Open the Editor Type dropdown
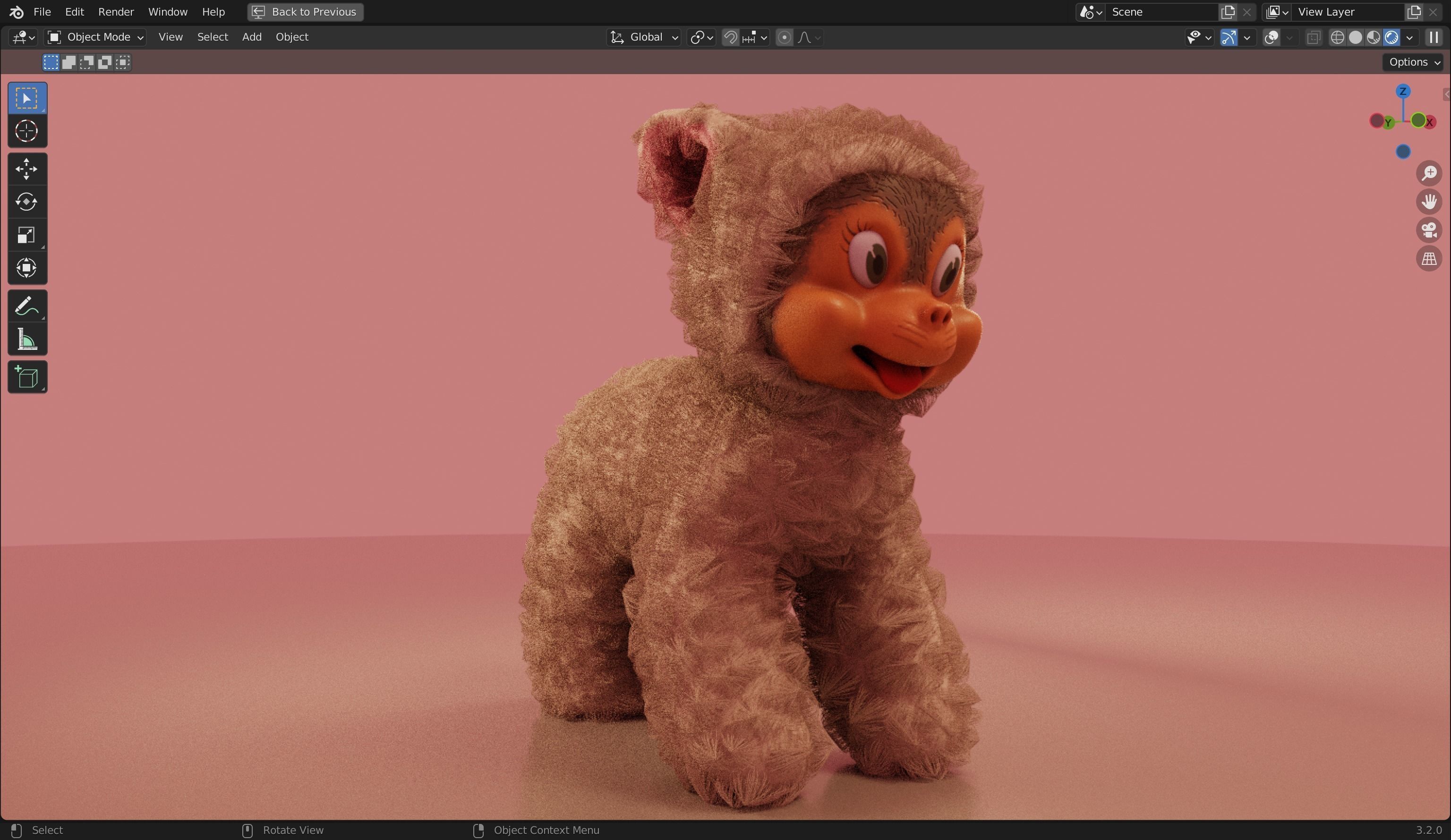The width and height of the screenshot is (1451, 840). click(23, 37)
